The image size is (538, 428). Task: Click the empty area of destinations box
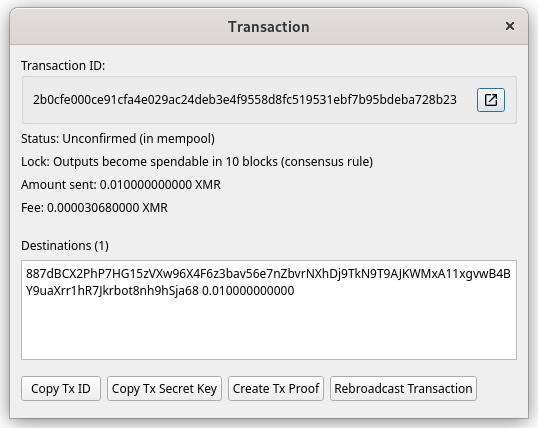coord(269,329)
